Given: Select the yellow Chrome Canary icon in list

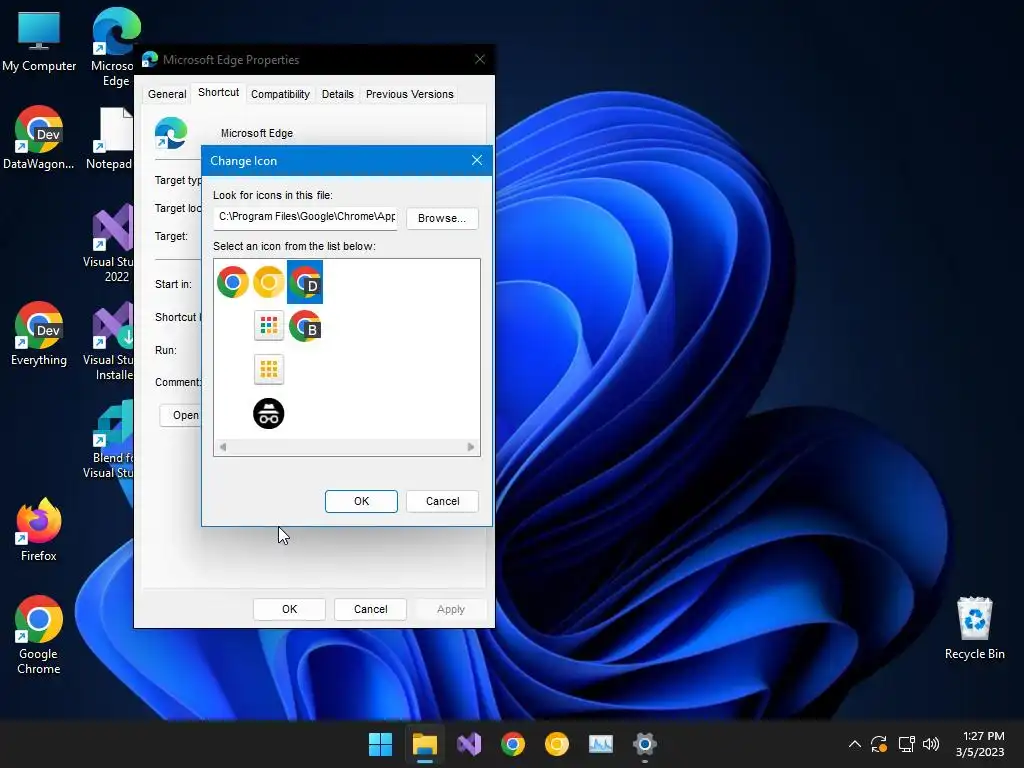Looking at the screenshot, I should click(268, 282).
